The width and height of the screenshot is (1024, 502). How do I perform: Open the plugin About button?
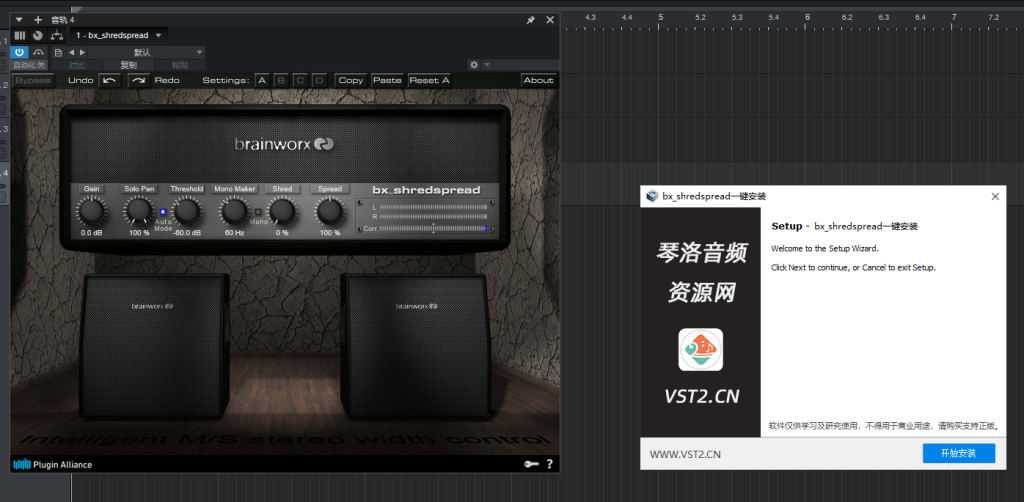tap(539, 80)
